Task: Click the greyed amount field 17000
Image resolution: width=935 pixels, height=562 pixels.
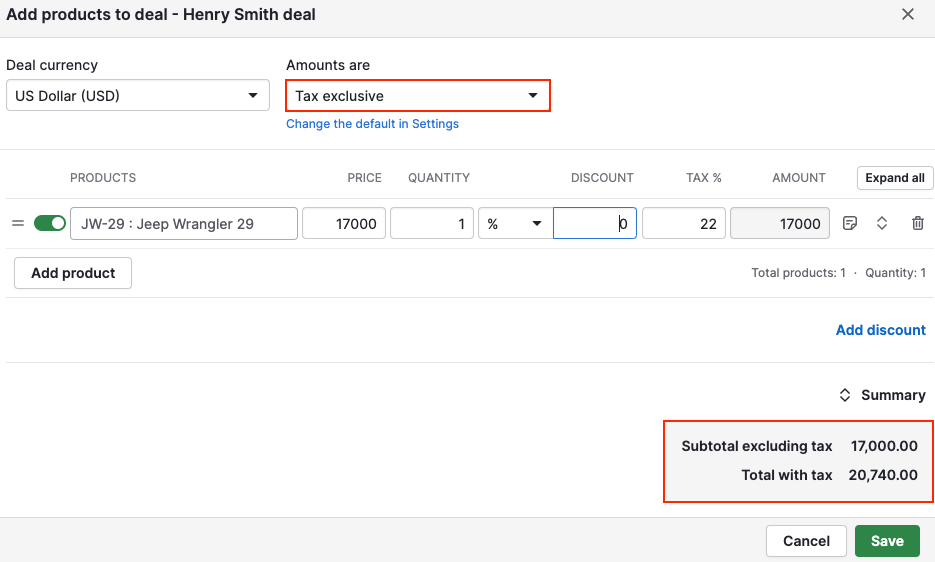Action: point(779,224)
